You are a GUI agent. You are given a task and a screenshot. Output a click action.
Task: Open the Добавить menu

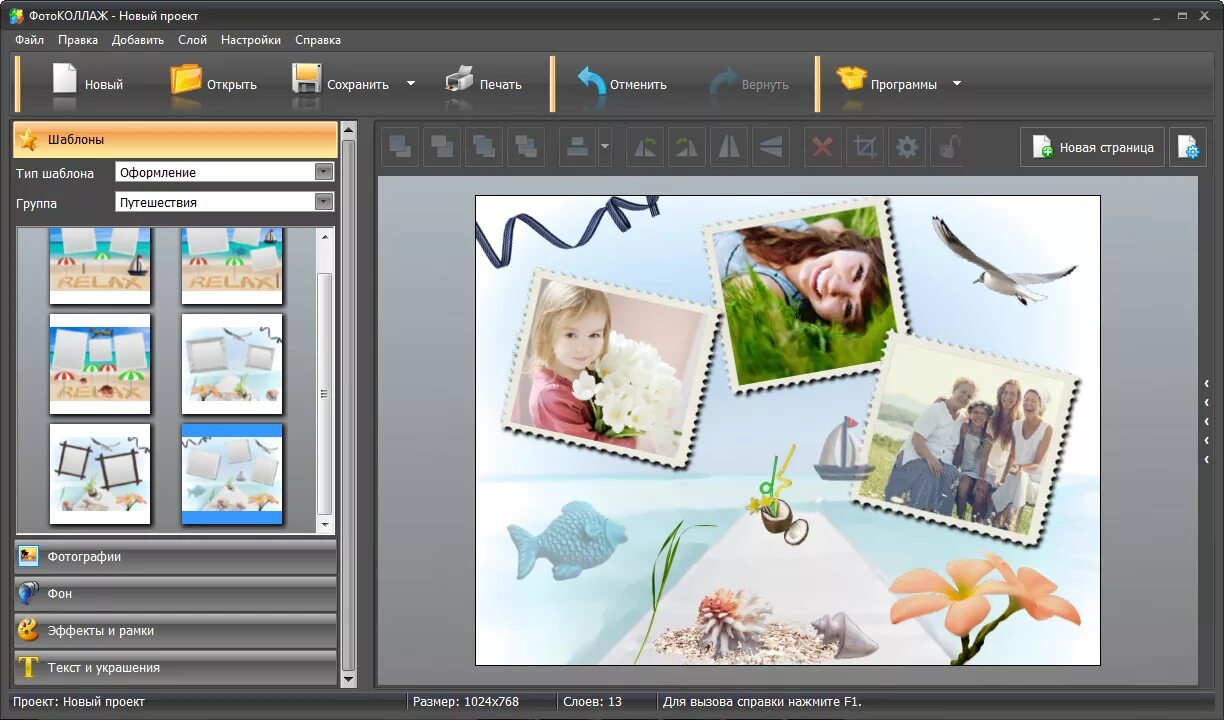(138, 40)
